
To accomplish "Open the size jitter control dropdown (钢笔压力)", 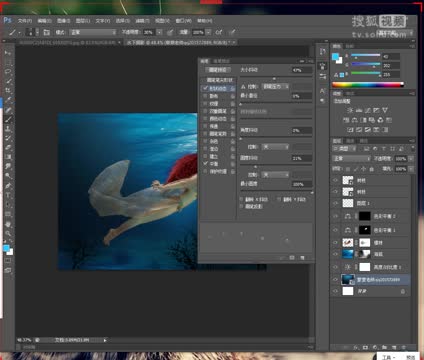I will [x=275, y=87].
